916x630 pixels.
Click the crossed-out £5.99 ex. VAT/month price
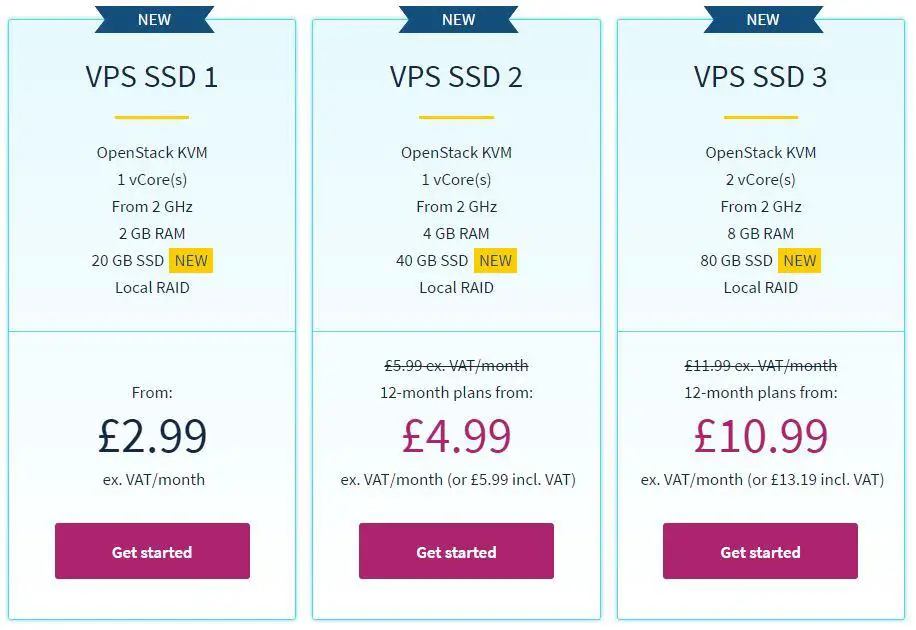pyautogui.click(x=456, y=366)
